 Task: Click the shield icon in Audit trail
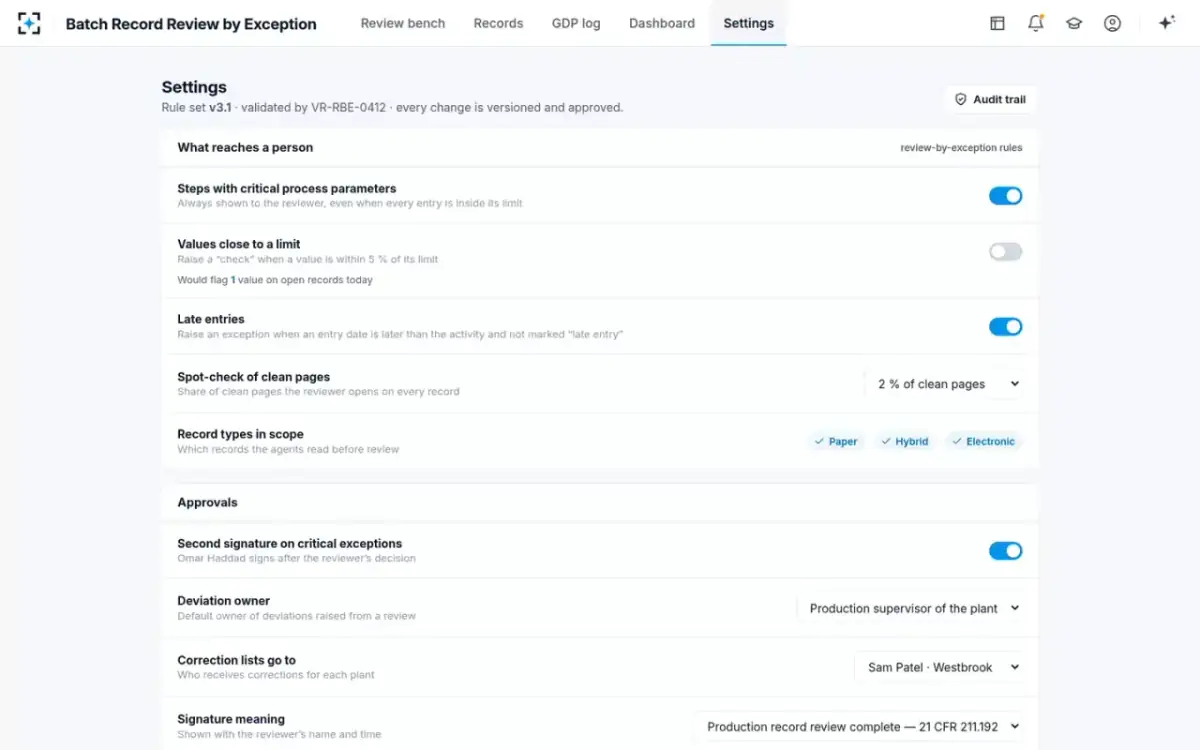(x=961, y=99)
